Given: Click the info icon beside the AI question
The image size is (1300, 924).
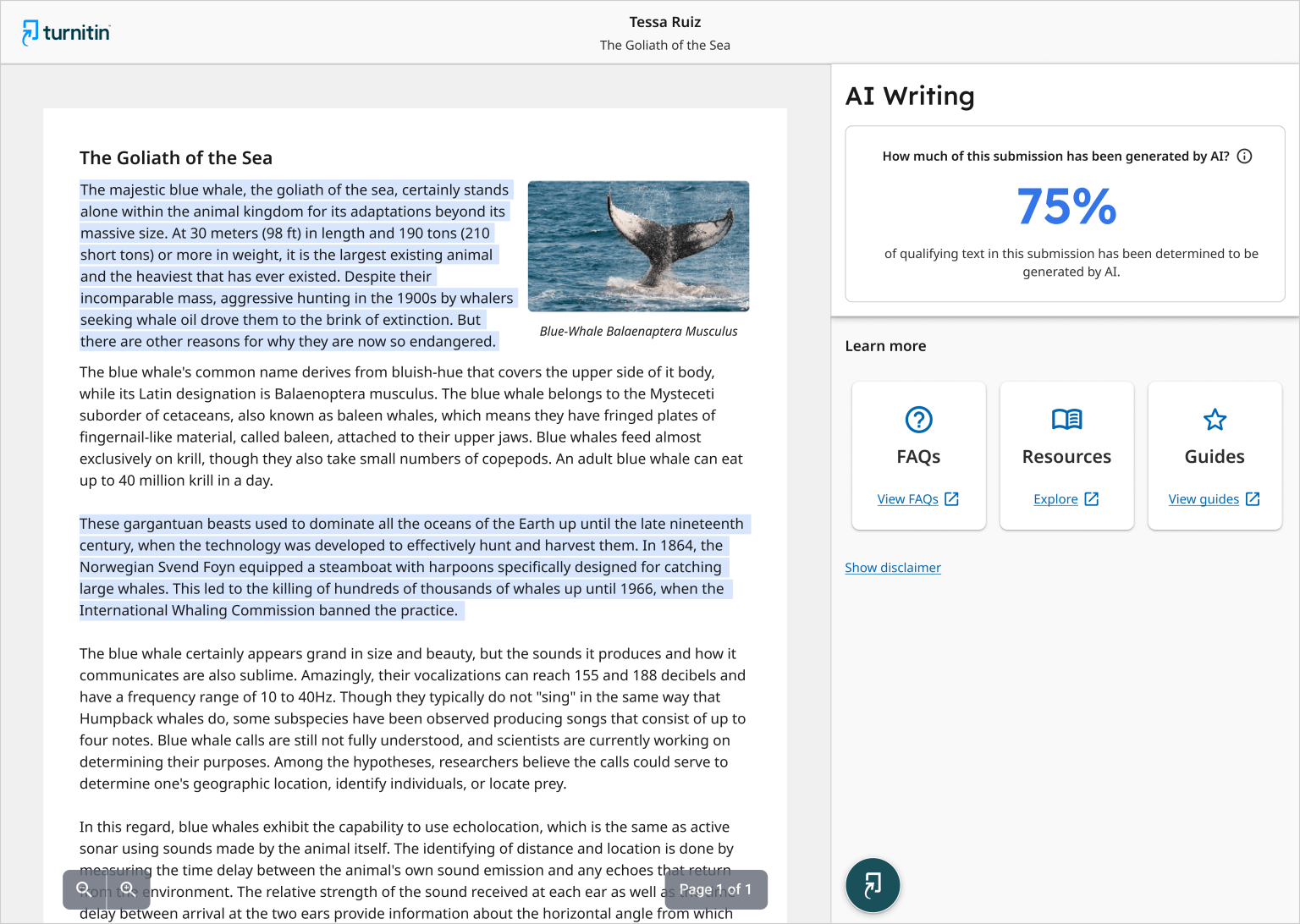Looking at the screenshot, I should [1244, 156].
